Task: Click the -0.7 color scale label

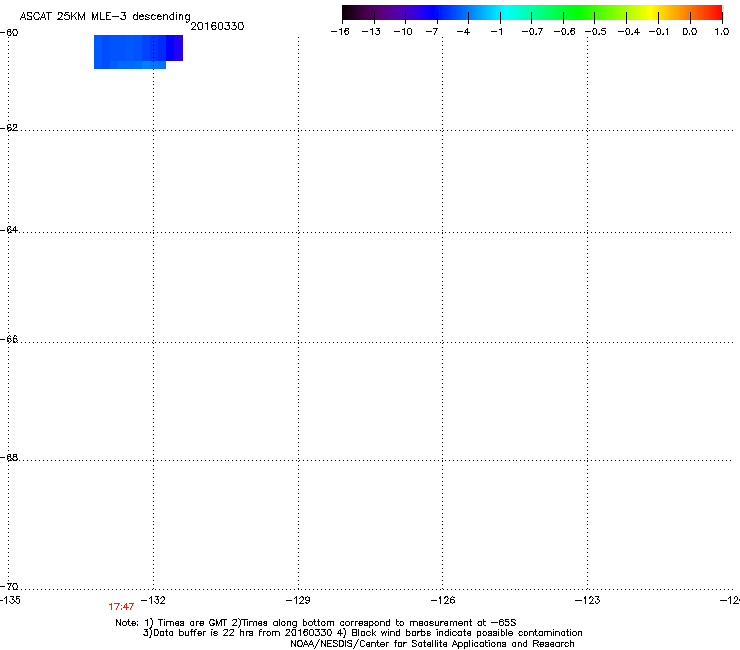Action: [532, 32]
